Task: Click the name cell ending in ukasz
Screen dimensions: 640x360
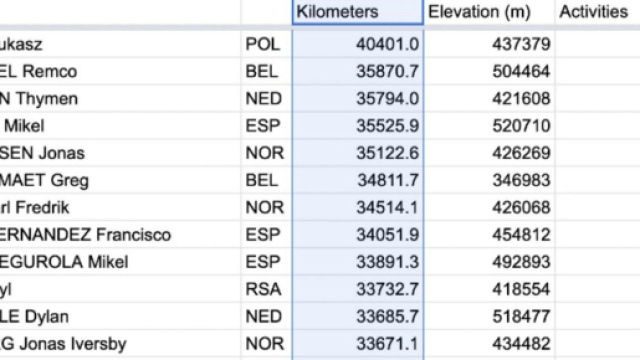Action: click(x=120, y=44)
